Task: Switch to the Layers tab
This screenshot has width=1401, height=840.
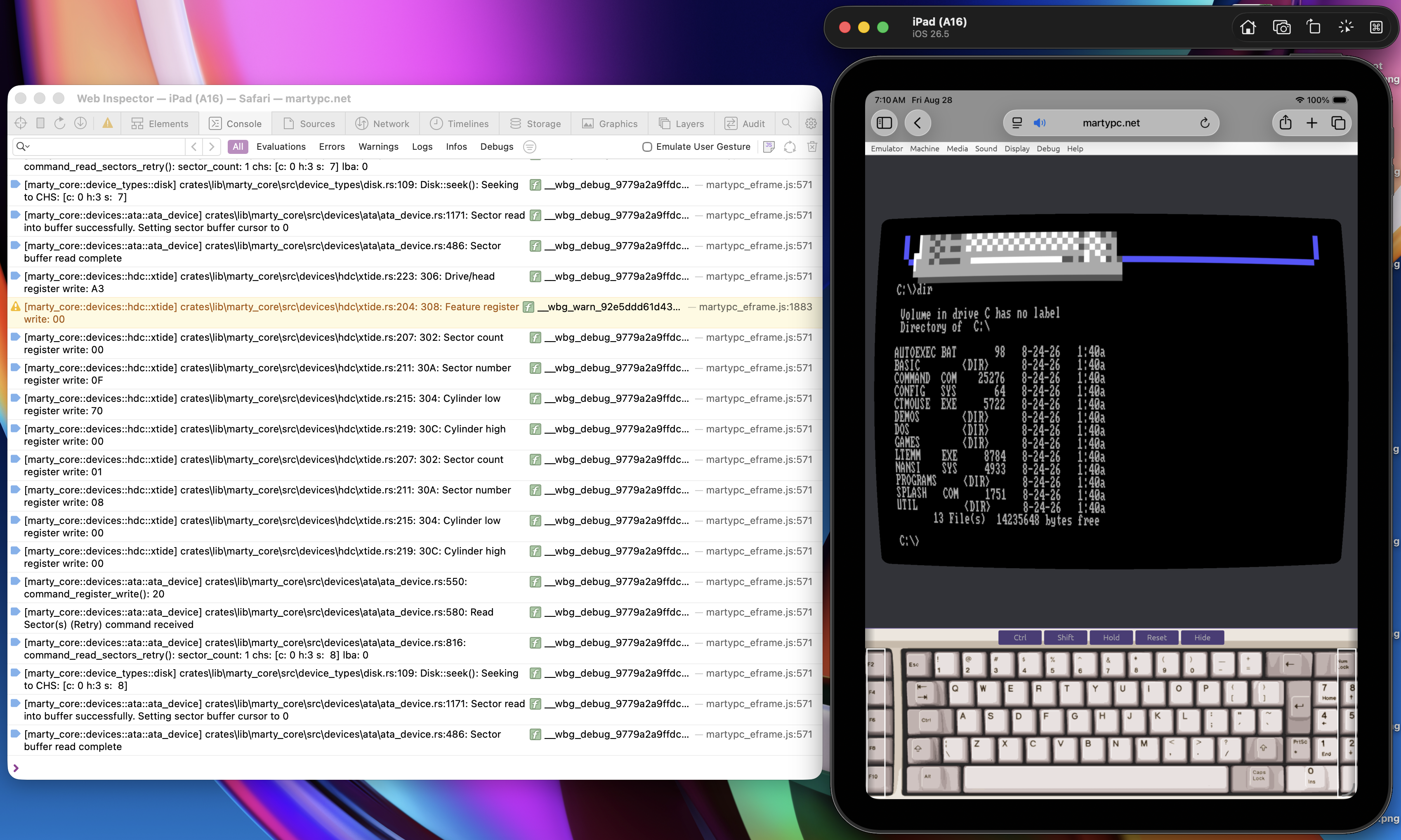Action: [x=681, y=123]
